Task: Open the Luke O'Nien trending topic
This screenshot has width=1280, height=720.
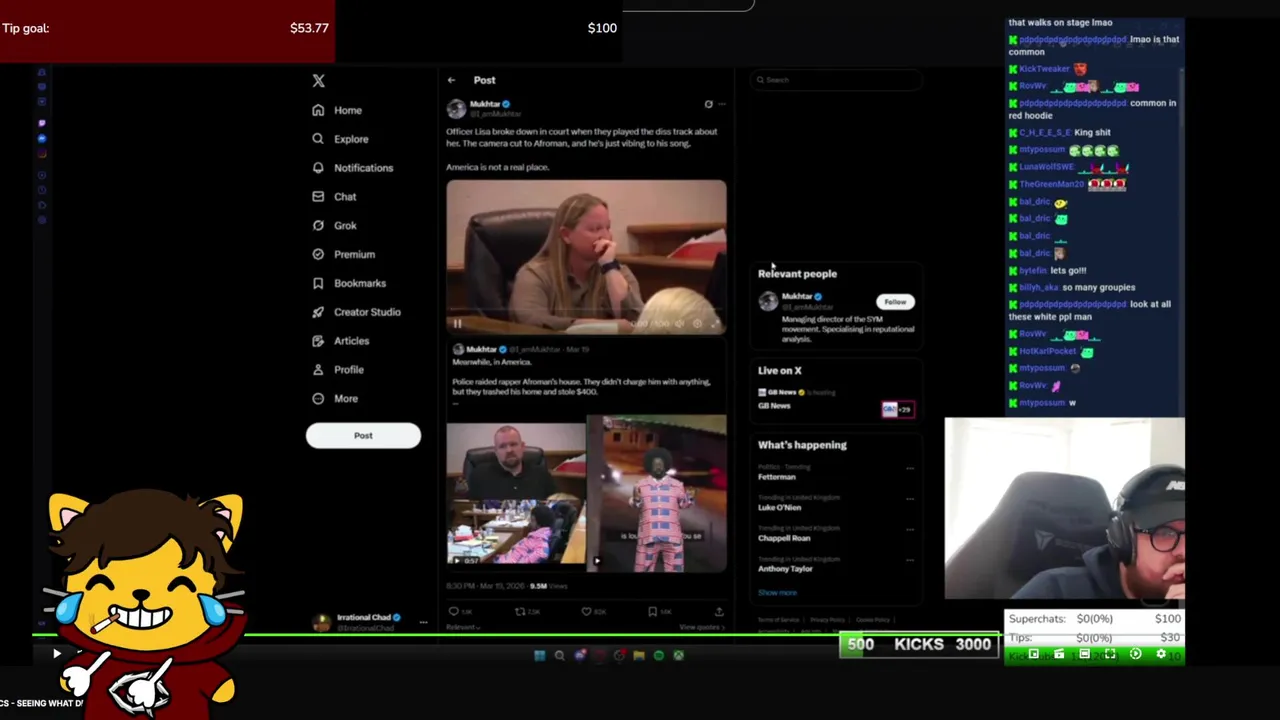Action: (x=780, y=508)
